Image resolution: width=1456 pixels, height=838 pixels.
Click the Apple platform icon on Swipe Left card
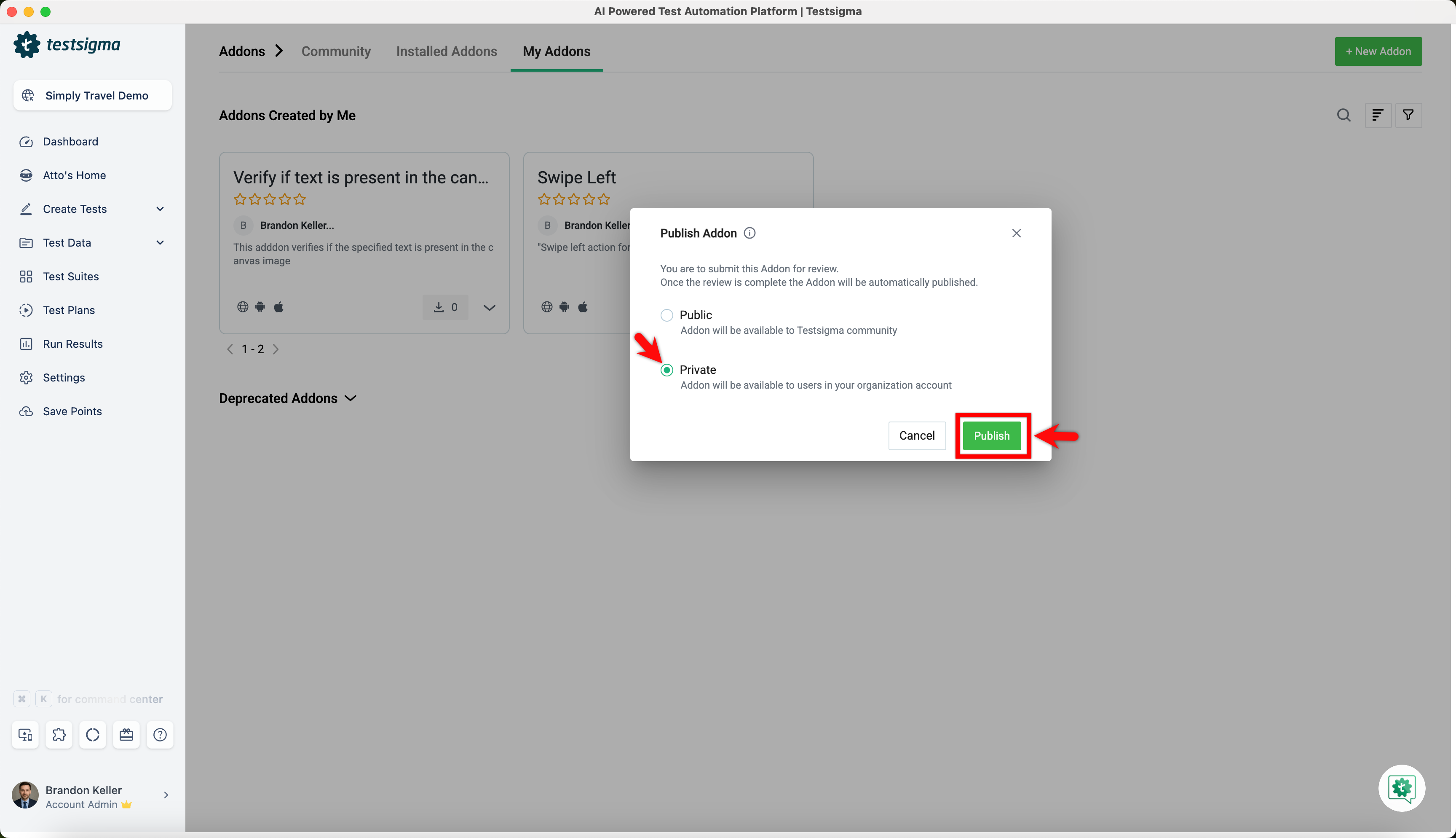pyautogui.click(x=583, y=307)
